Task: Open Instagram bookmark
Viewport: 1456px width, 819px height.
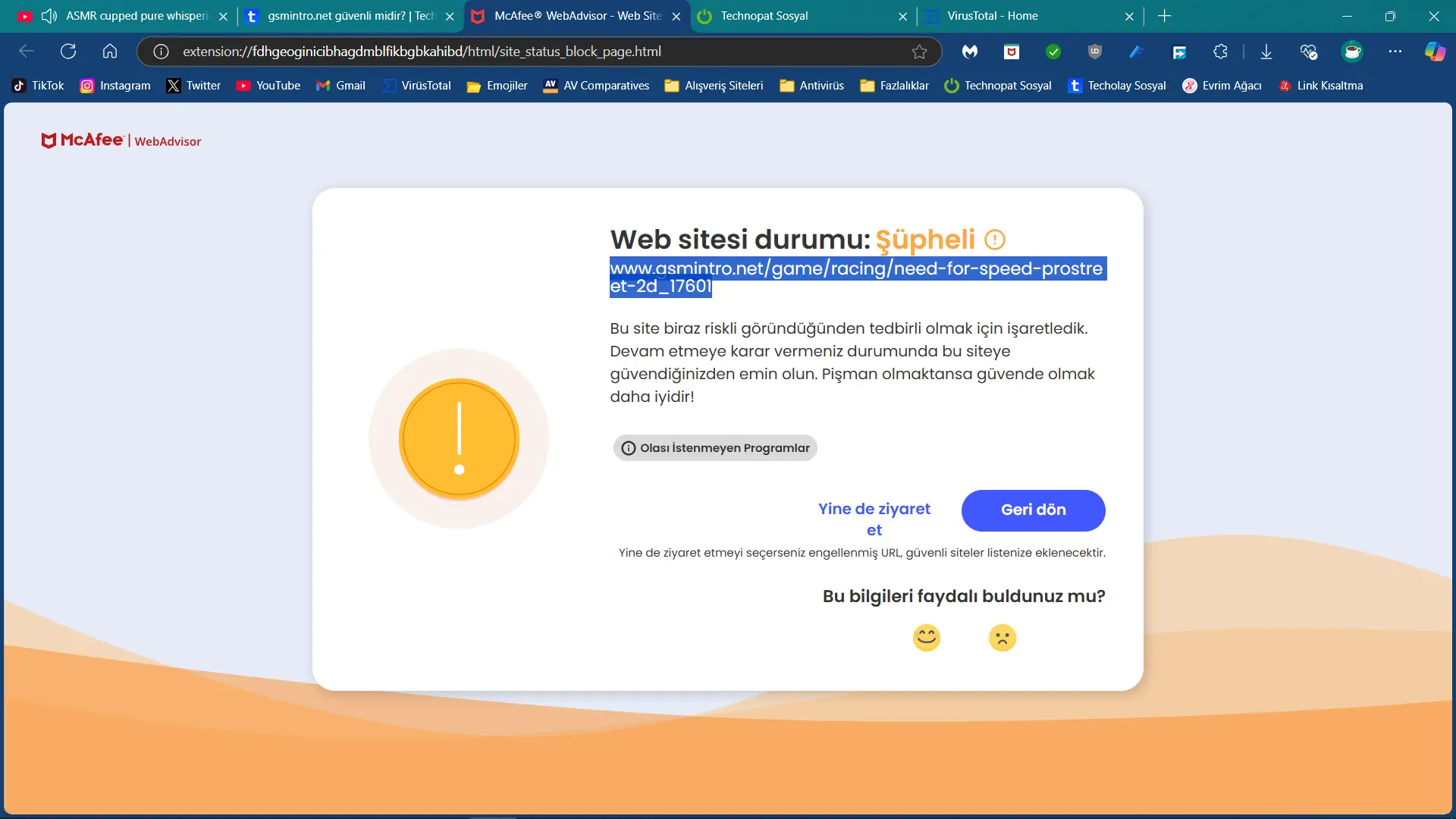Action: [115, 86]
